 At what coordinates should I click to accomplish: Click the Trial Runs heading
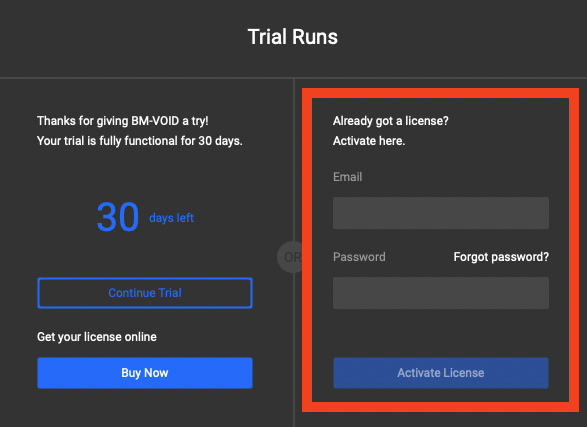click(x=293, y=37)
